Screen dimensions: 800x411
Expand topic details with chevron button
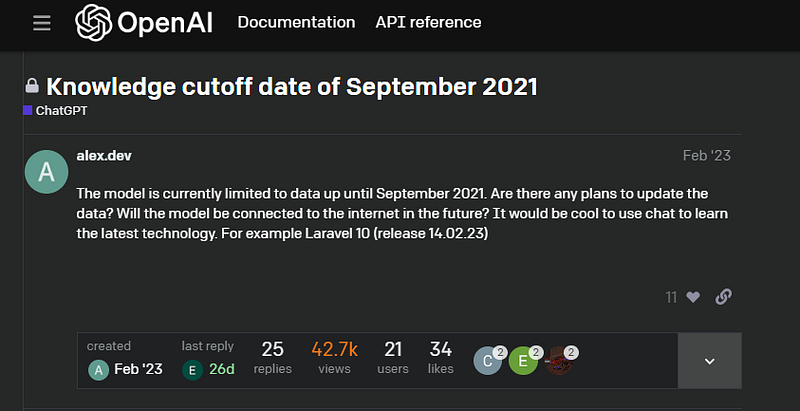pyautogui.click(x=710, y=361)
